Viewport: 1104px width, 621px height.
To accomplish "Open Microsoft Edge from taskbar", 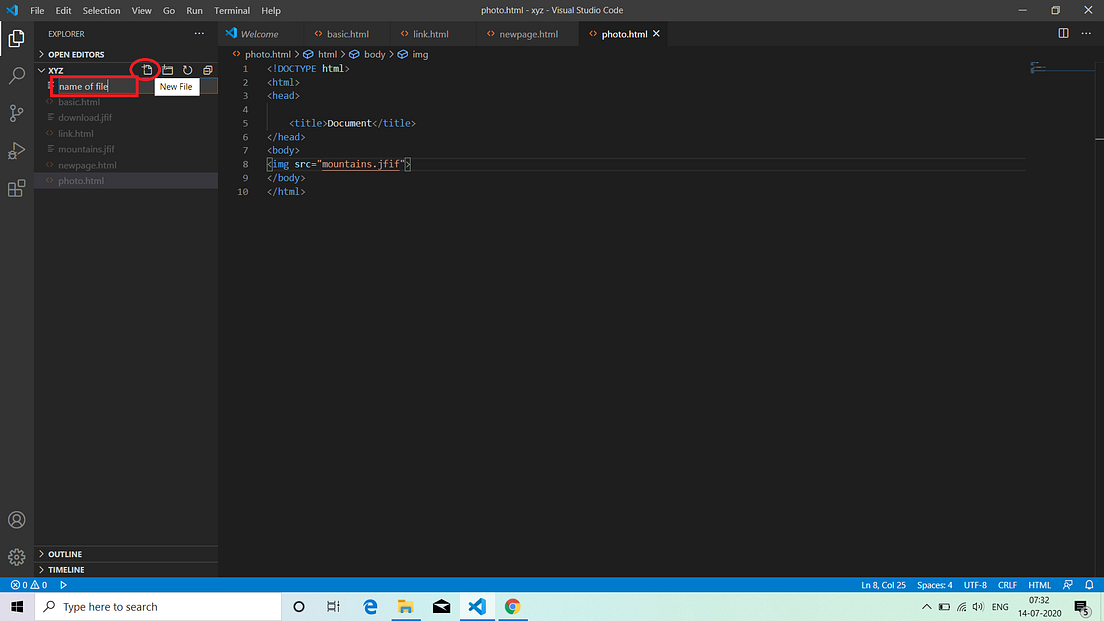I will point(370,606).
